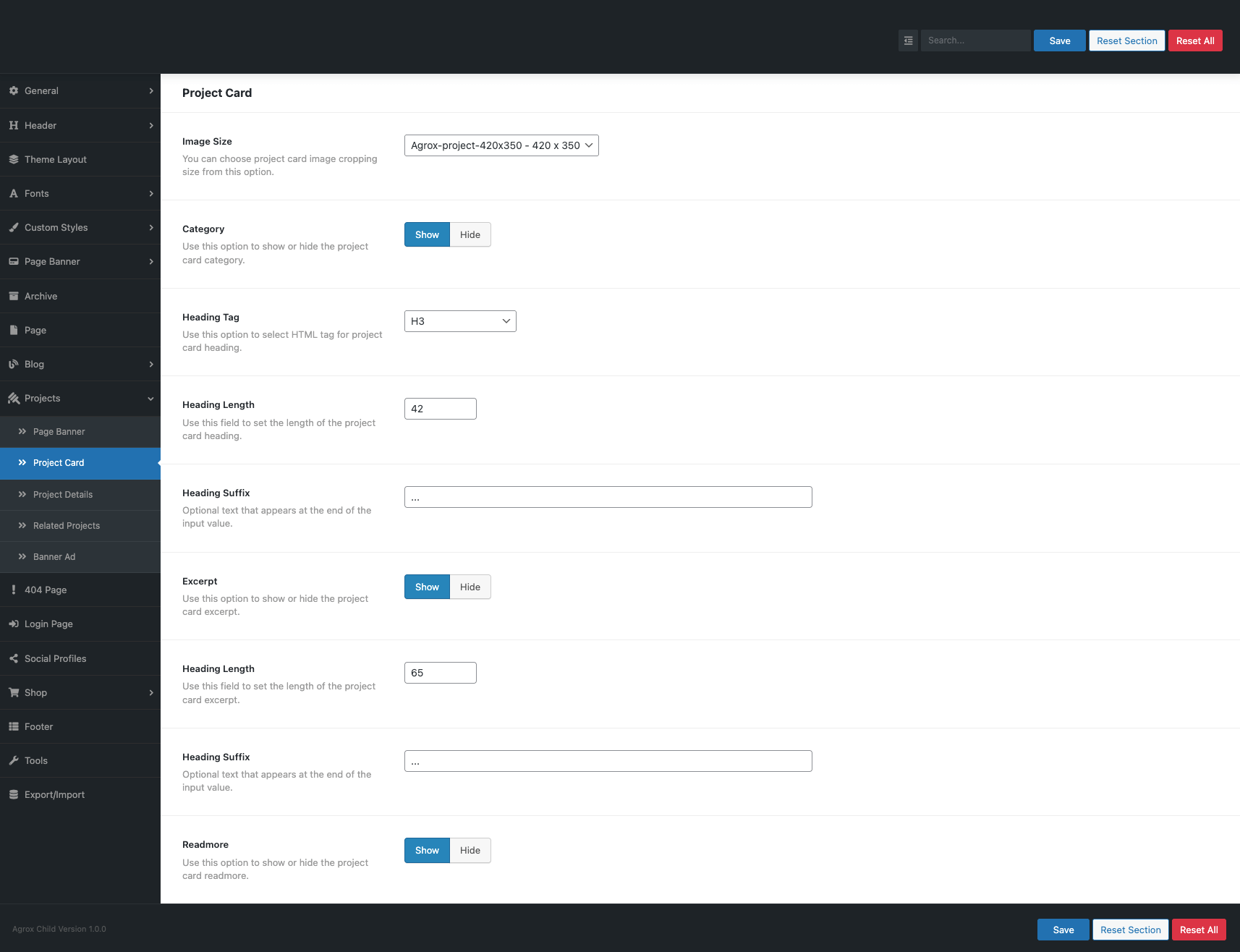
Task: Click the Social Profiles share icon
Action: click(x=14, y=658)
